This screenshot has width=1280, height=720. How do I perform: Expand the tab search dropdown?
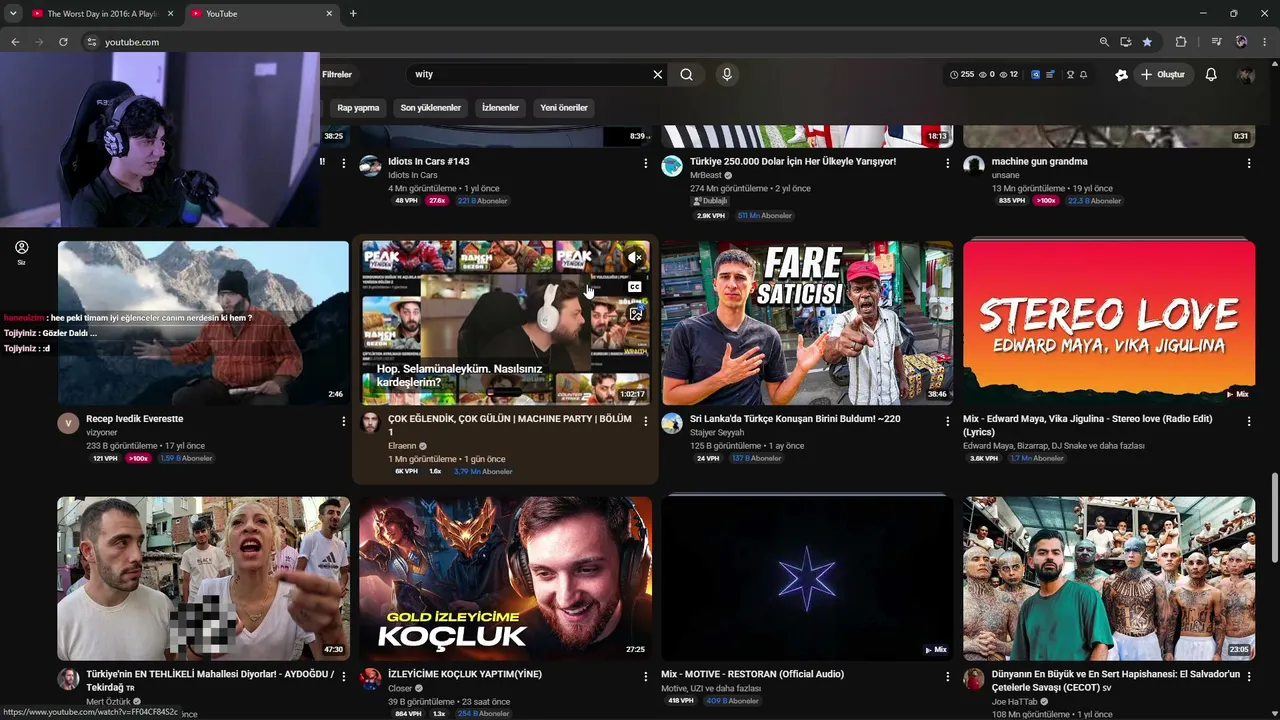click(x=13, y=14)
